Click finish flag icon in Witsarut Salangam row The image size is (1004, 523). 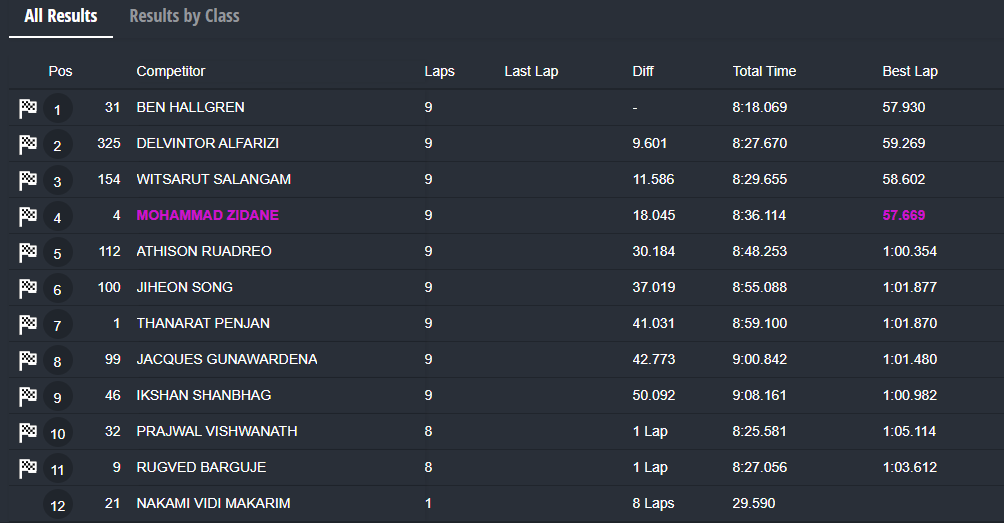point(28,180)
